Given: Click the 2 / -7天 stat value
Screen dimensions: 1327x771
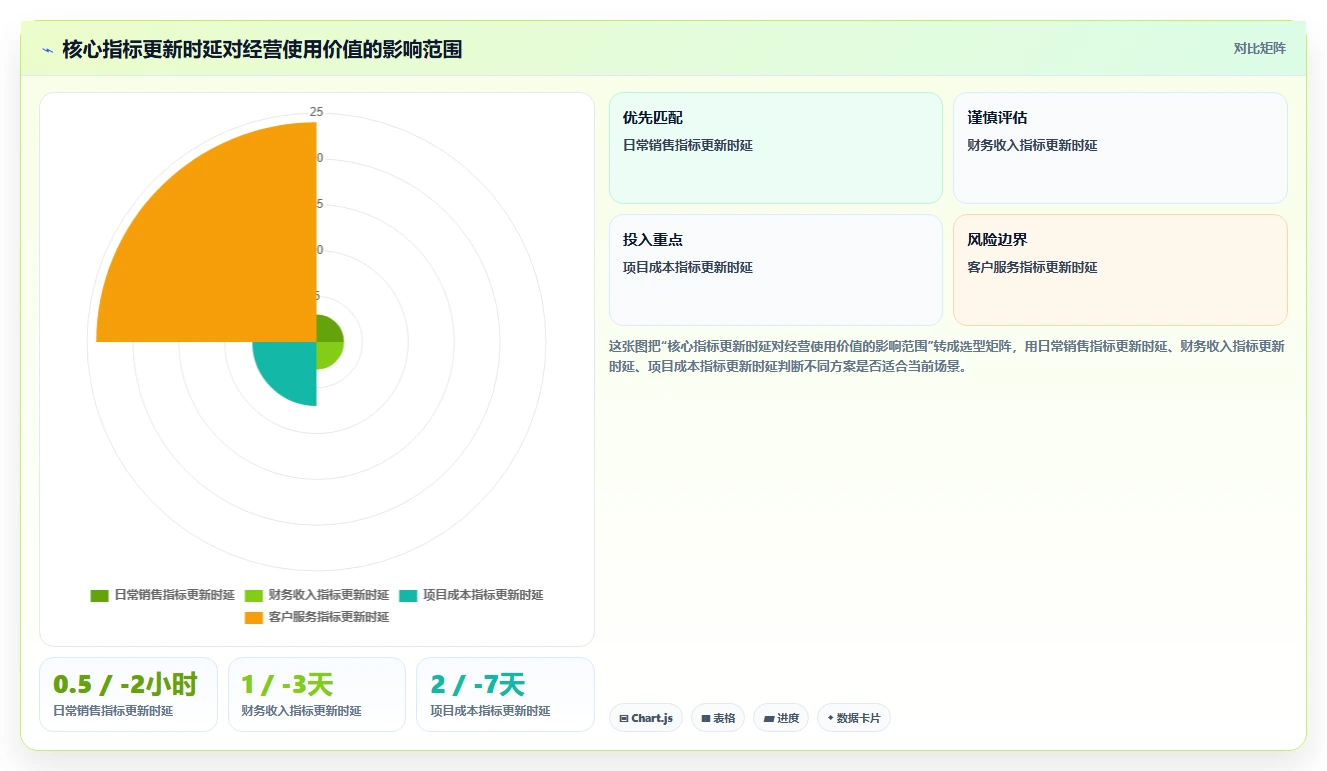Looking at the screenshot, I should point(477,685).
